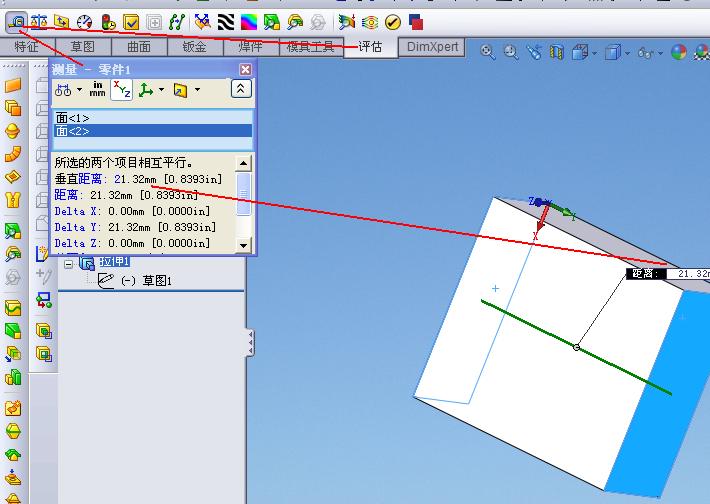Viewport: 710px width, 504px height.
Task: Select 面<2> in the selection list
Action: (153, 131)
